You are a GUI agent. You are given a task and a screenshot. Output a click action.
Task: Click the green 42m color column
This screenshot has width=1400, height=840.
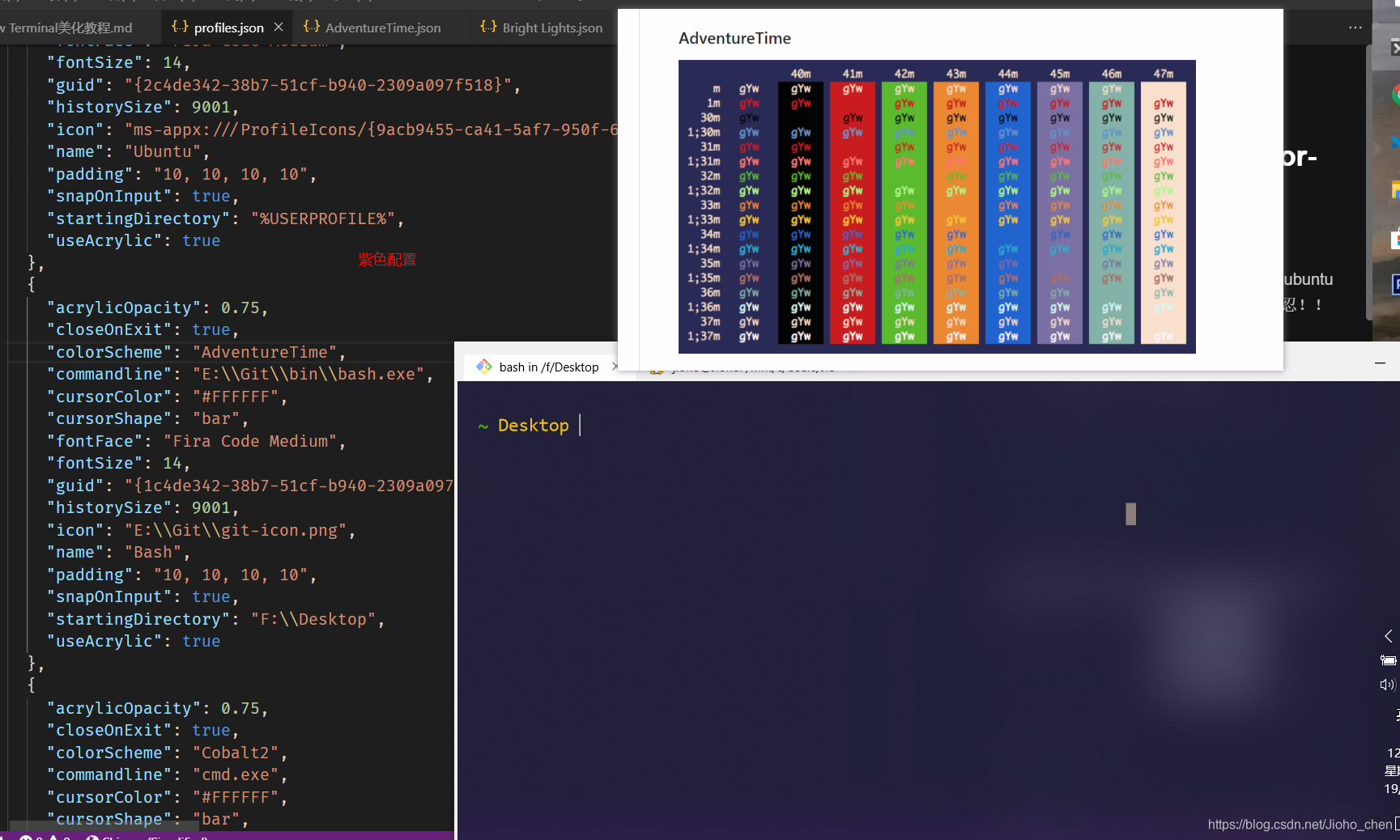pos(904,213)
